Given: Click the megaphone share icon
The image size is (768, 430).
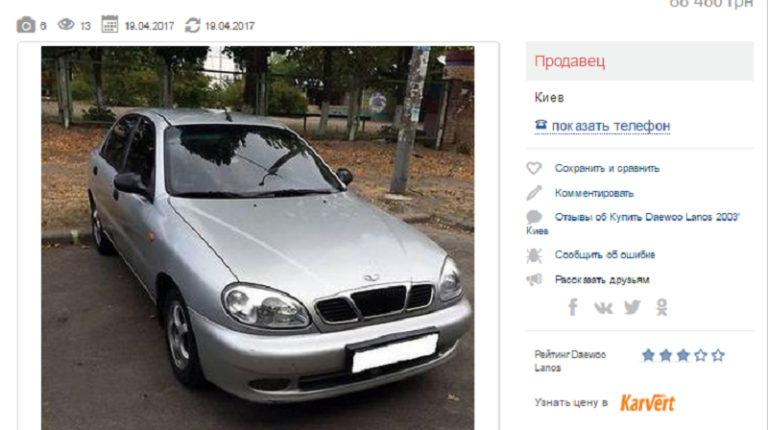Looking at the screenshot, I should [x=534, y=280].
